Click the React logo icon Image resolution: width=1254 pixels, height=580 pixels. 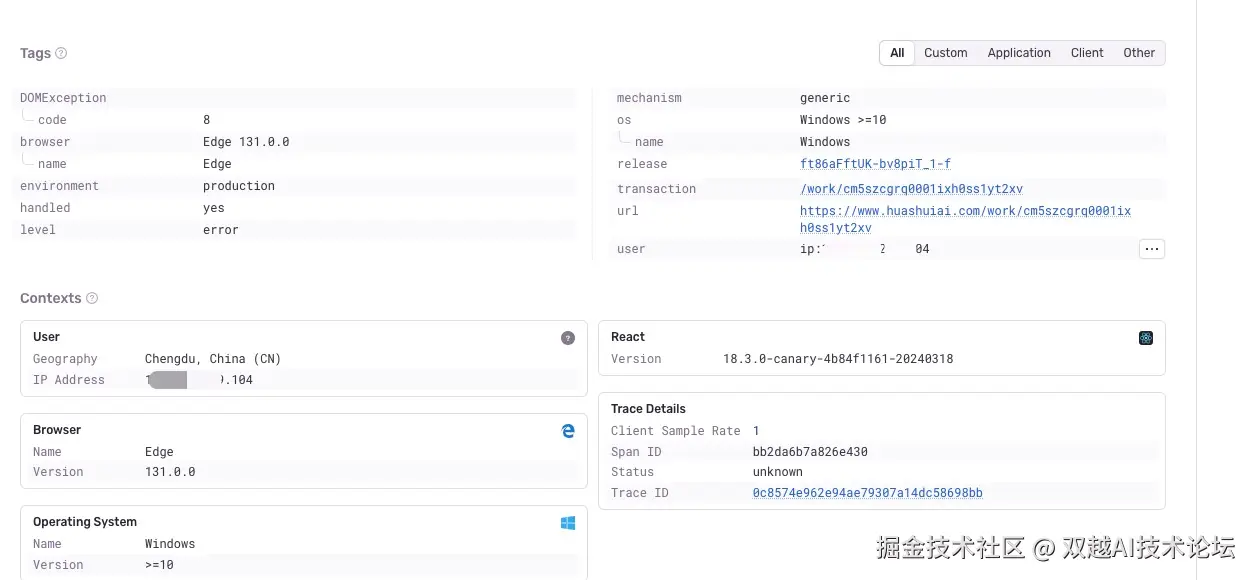click(1145, 338)
